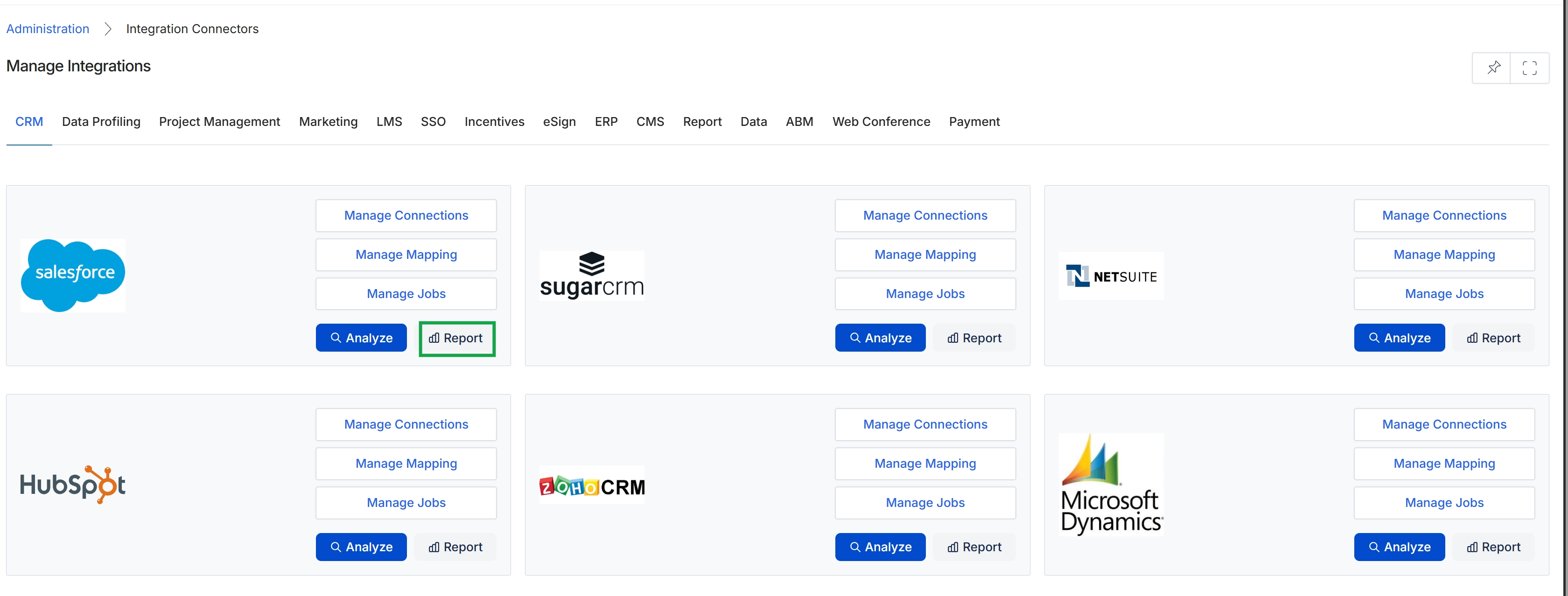Select the NetSuite logo
1568x596 pixels.
[1111, 276]
